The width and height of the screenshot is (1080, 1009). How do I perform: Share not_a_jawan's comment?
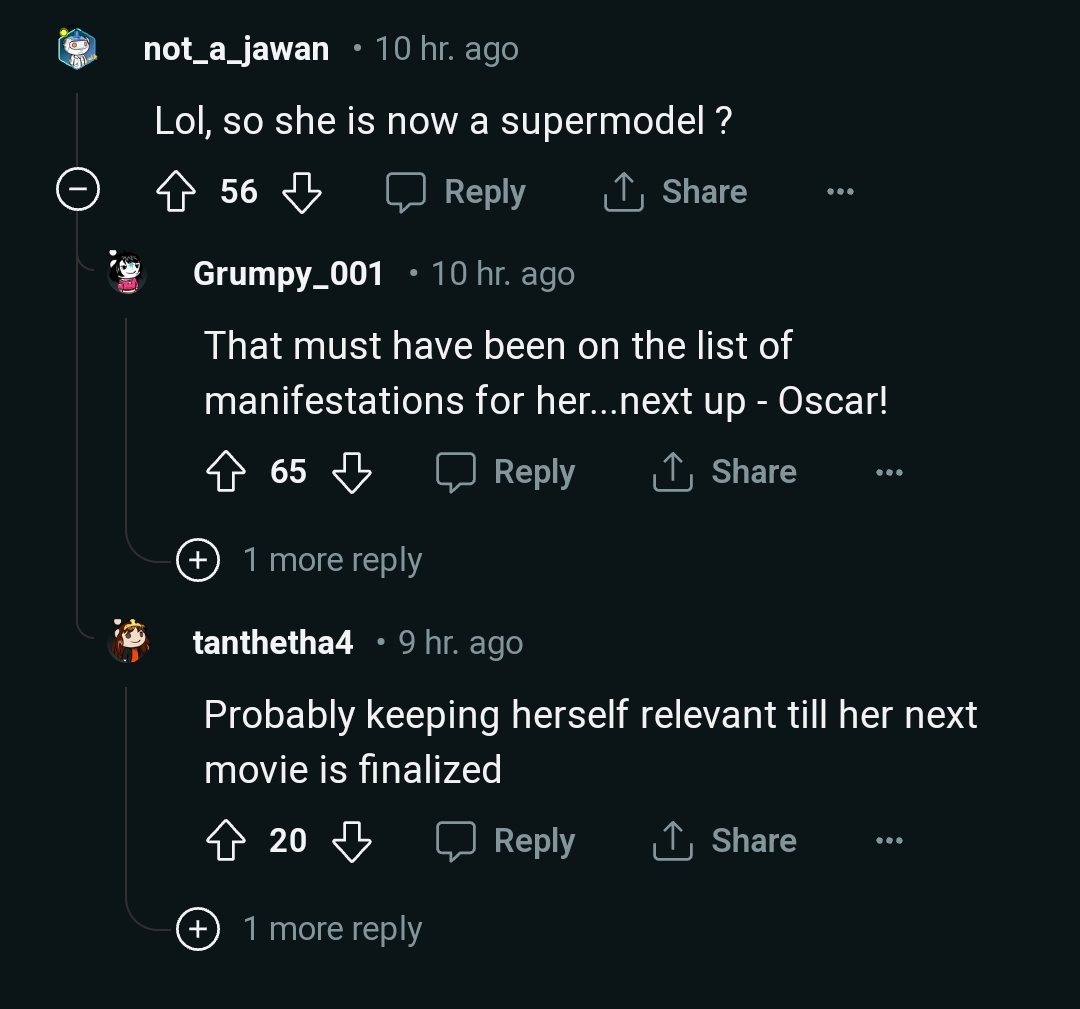(675, 192)
